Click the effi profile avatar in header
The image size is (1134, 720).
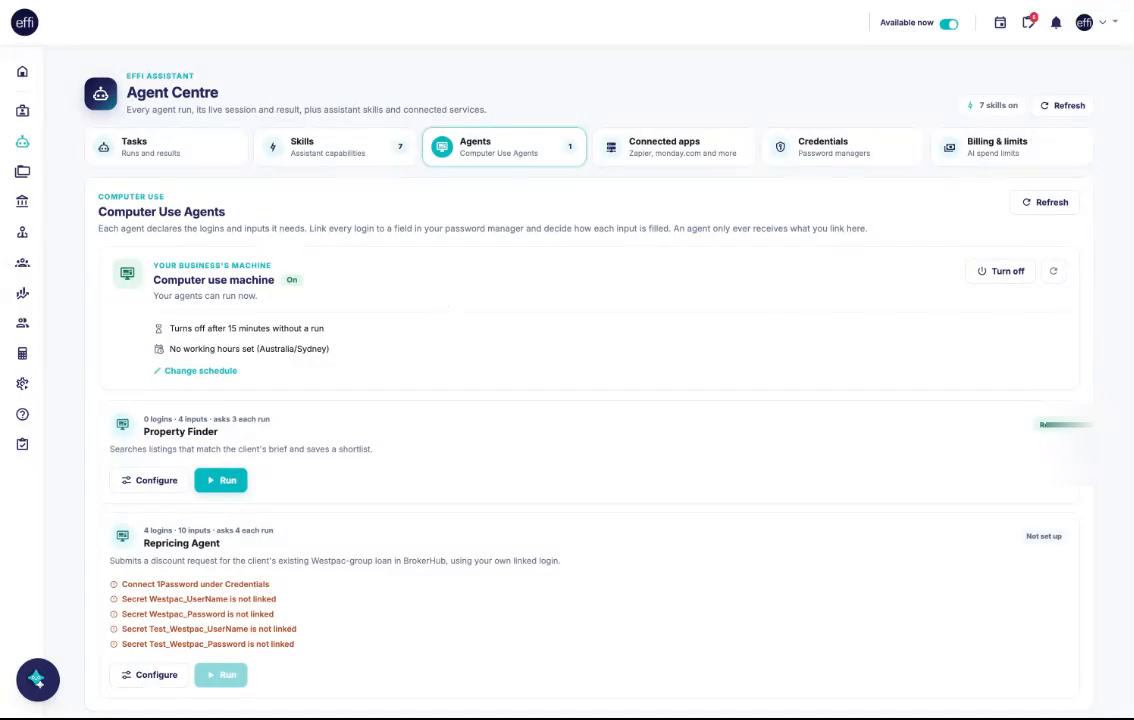coord(1084,22)
